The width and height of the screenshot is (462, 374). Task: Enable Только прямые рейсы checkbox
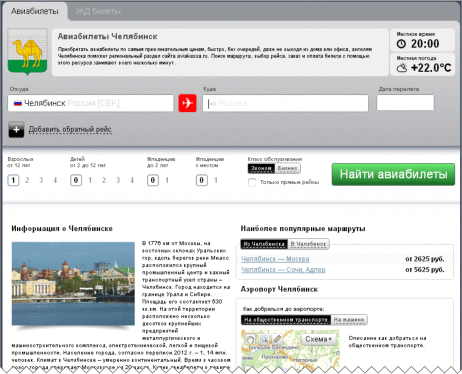(x=252, y=182)
